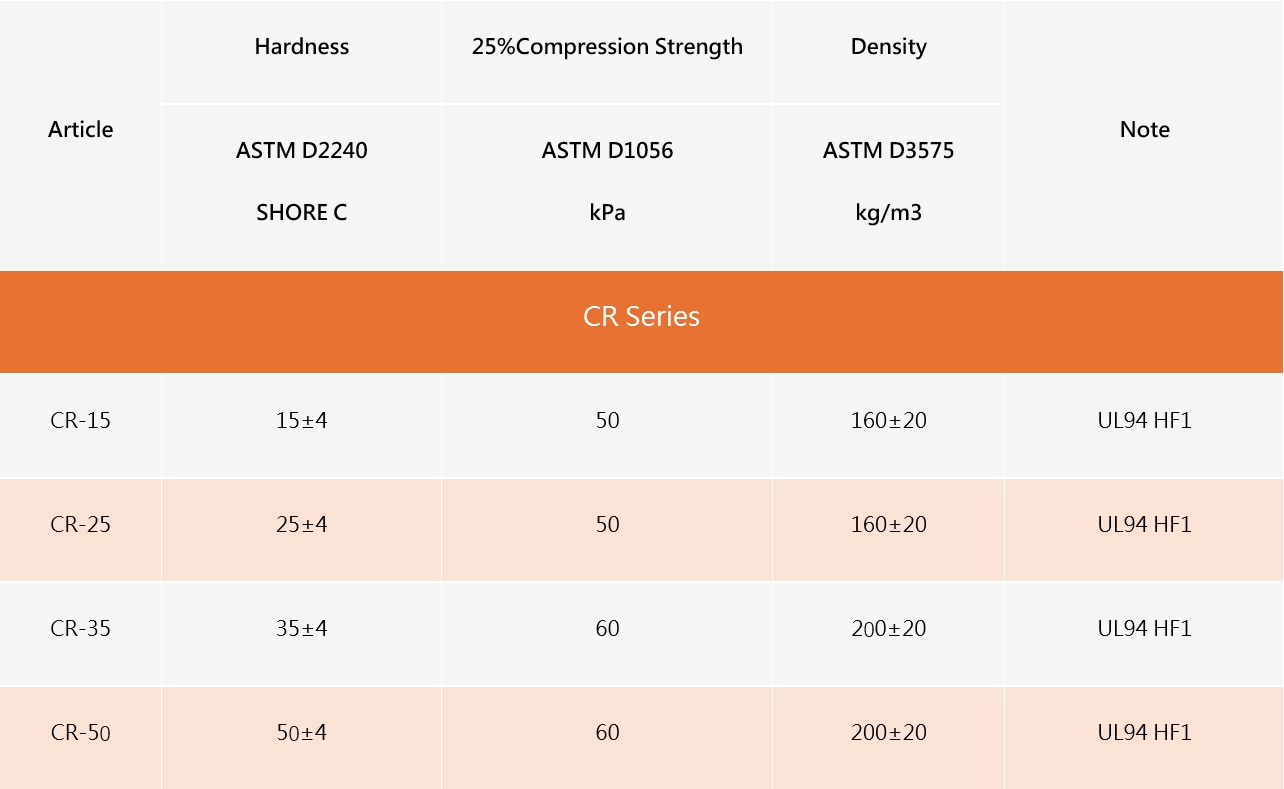The height and width of the screenshot is (789, 1284).
Task: Click the Article column header
Action: pyautogui.click(x=81, y=130)
